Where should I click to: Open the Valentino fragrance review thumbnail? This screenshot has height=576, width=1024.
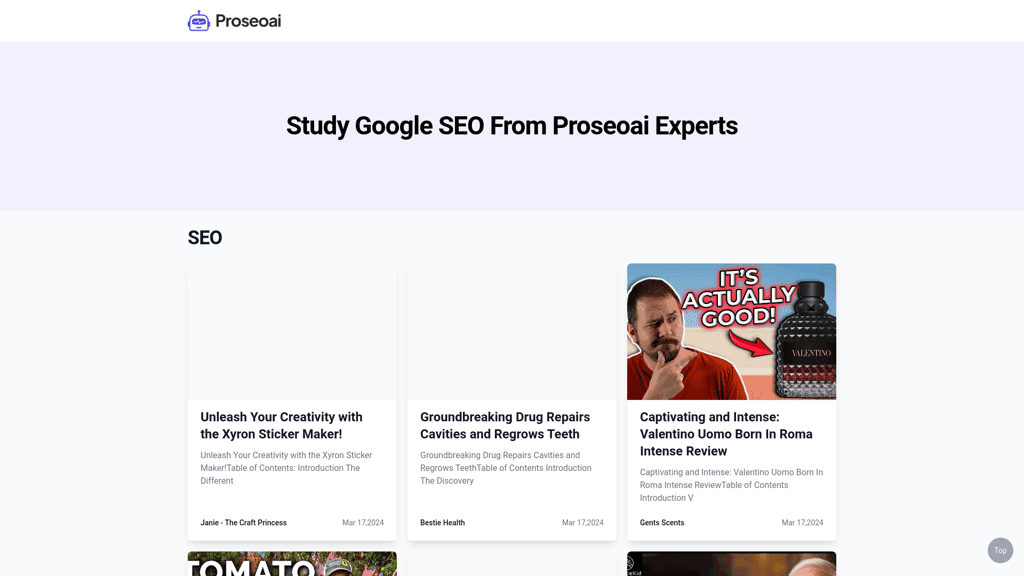tap(731, 331)
